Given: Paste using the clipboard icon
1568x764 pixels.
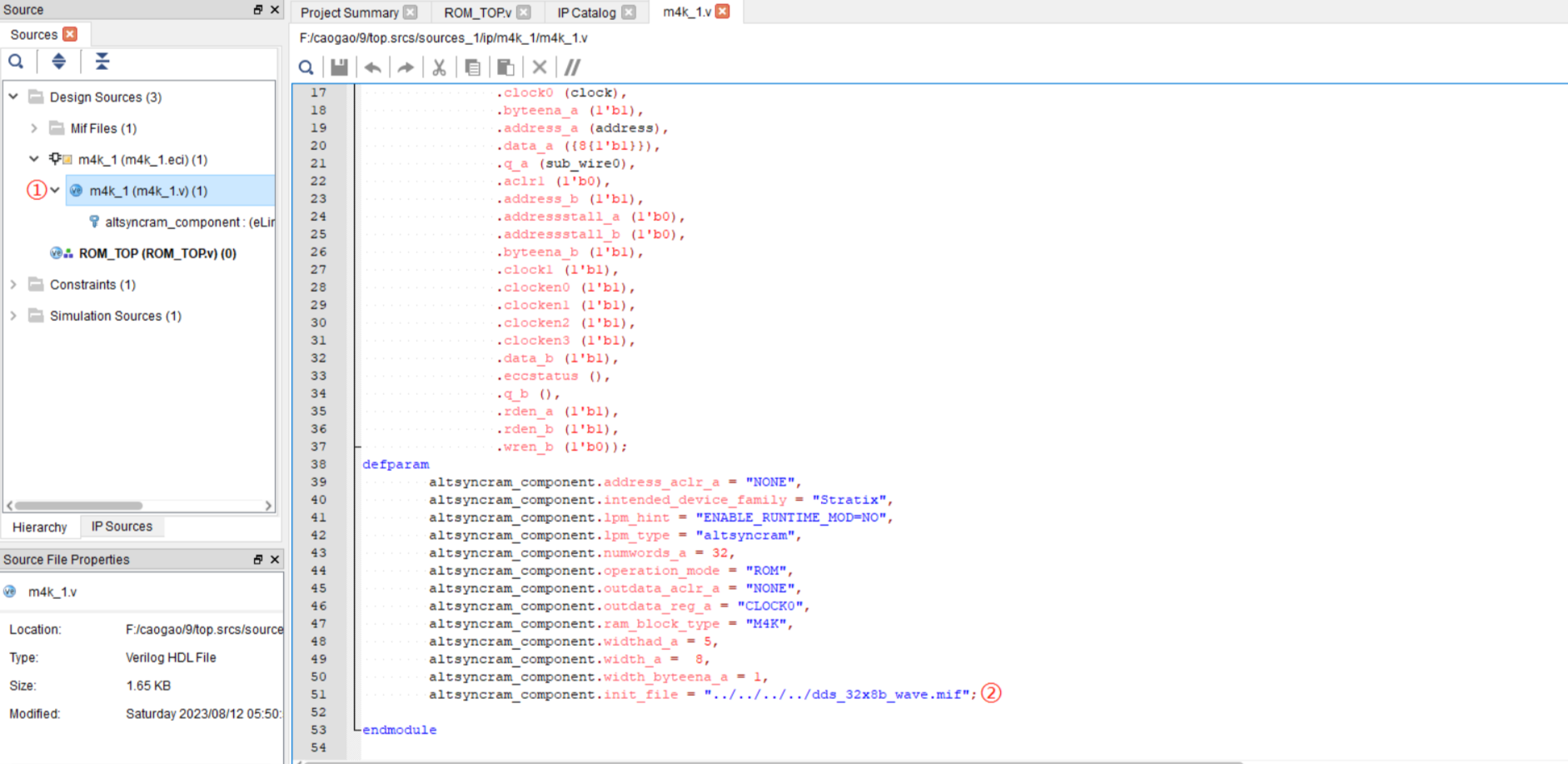Looking at the screenshot, I should point(505,67).
